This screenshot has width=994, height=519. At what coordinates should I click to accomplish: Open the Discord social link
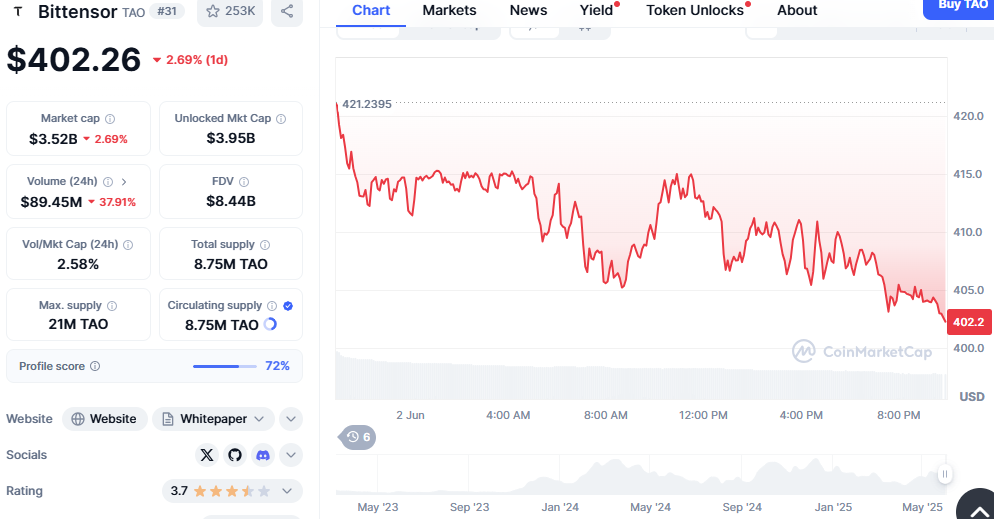tap(262, 455)
